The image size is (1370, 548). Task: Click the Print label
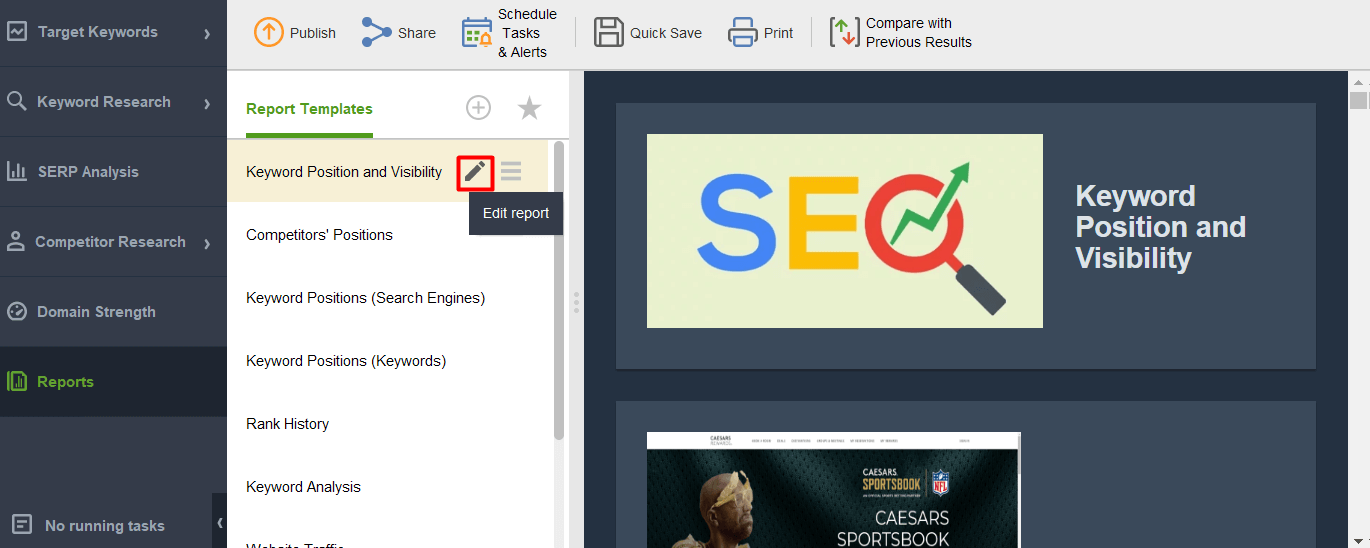tap(778, 33)
